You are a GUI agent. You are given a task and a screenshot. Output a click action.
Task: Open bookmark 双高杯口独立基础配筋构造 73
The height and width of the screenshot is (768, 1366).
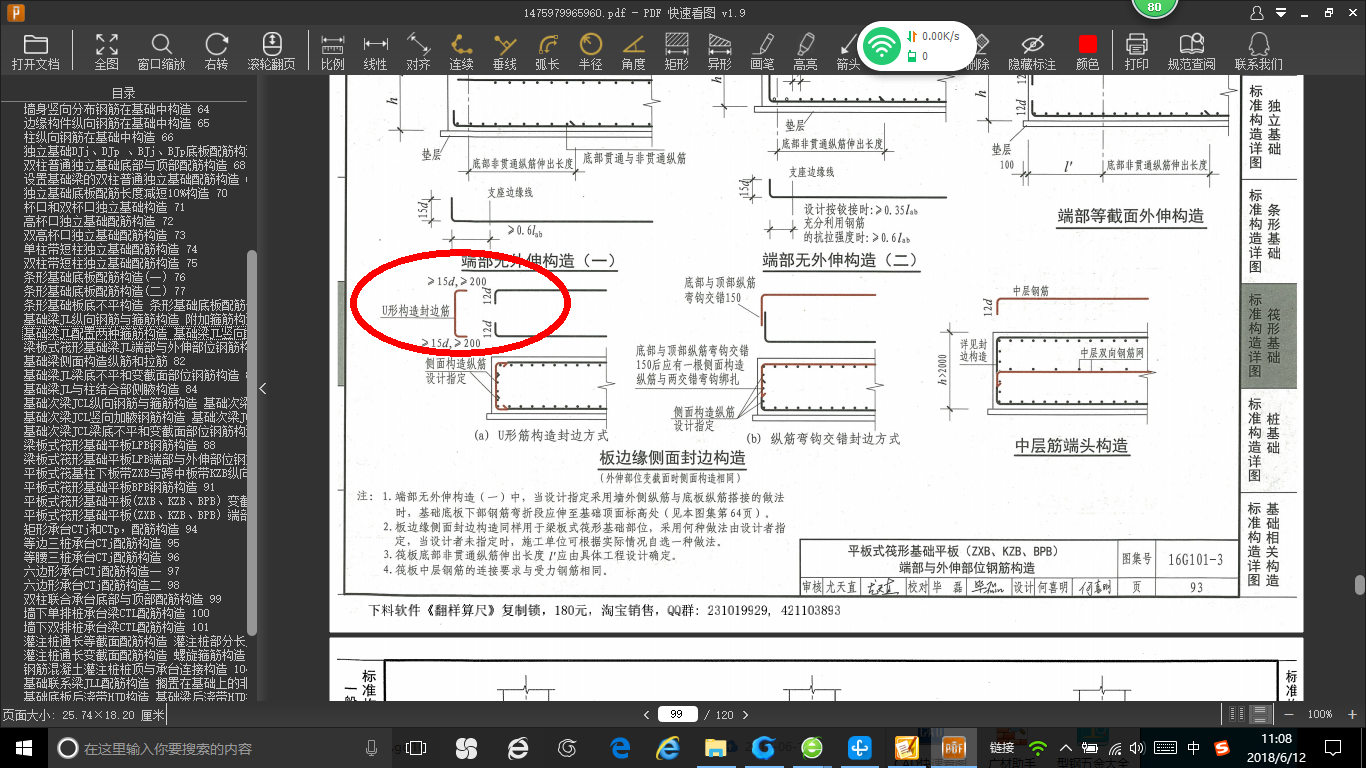104,235
